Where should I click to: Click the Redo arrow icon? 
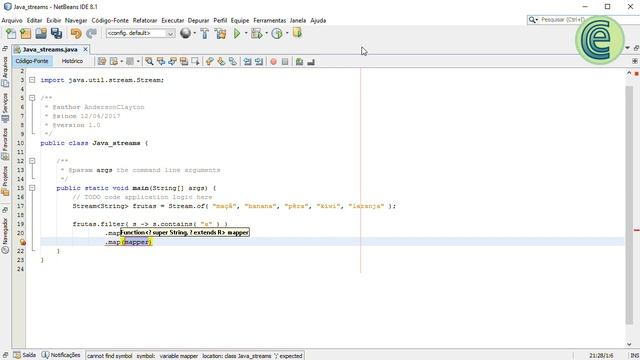point(91,33)
